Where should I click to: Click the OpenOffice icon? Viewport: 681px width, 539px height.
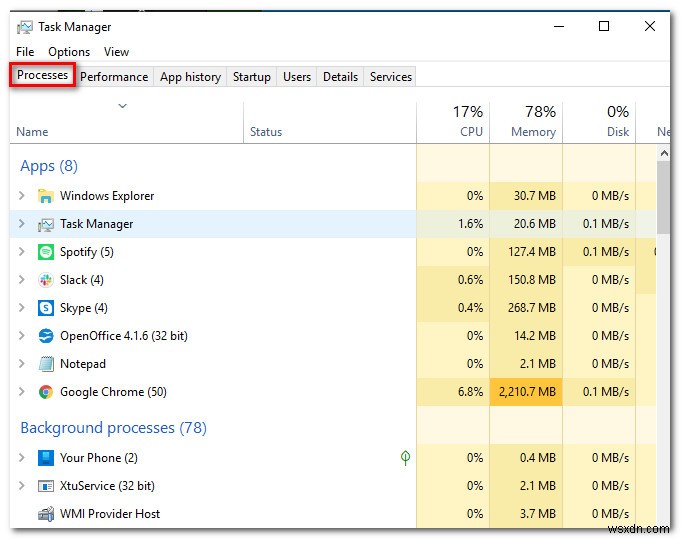click(x=46, y=336)
